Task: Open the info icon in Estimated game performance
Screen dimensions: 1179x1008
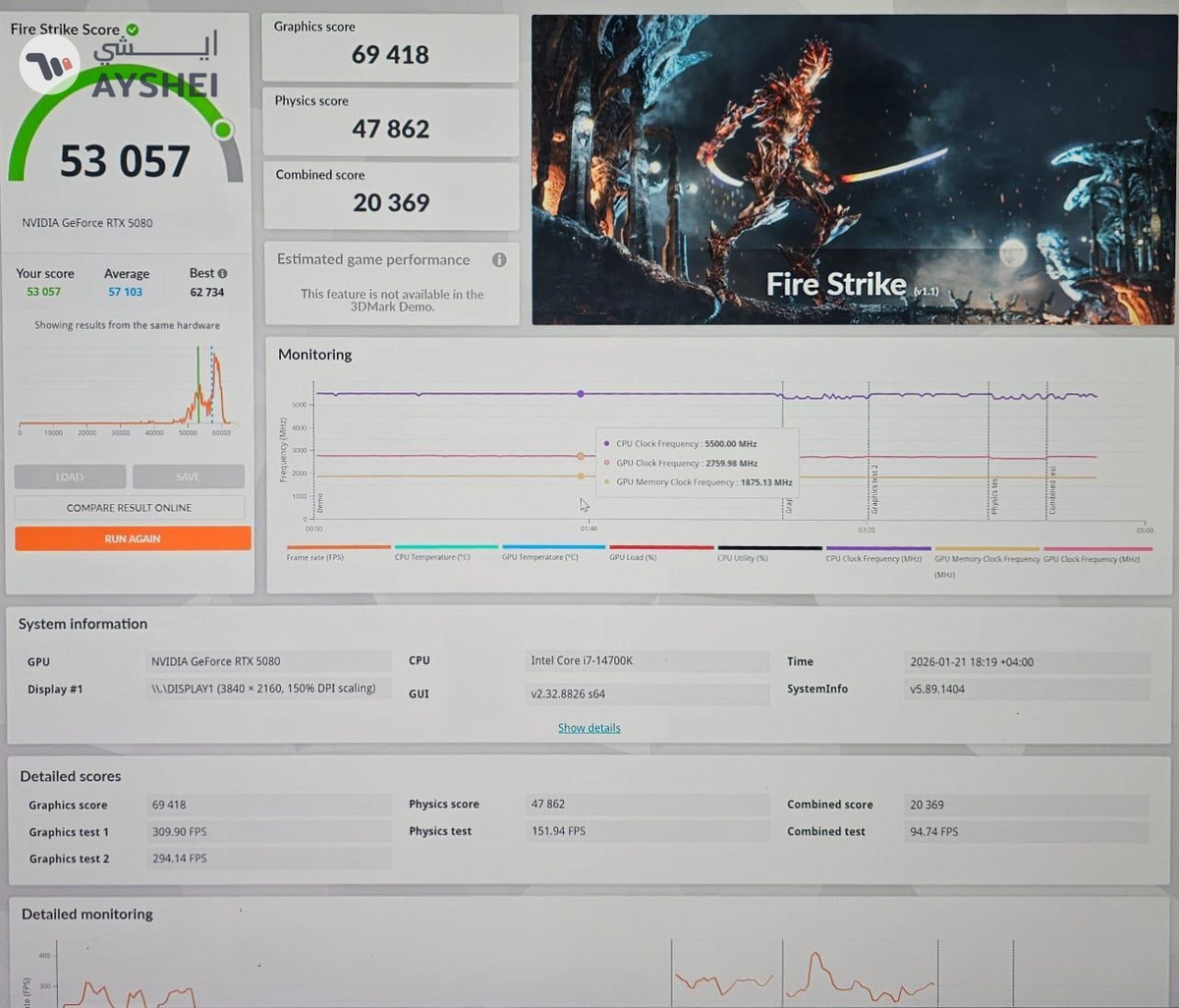Action: 499,260
